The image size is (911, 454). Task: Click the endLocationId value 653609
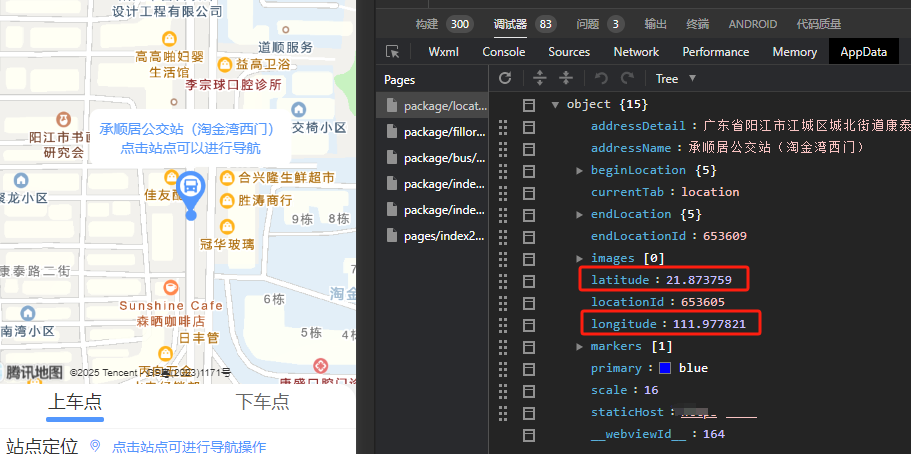(725, 236)
